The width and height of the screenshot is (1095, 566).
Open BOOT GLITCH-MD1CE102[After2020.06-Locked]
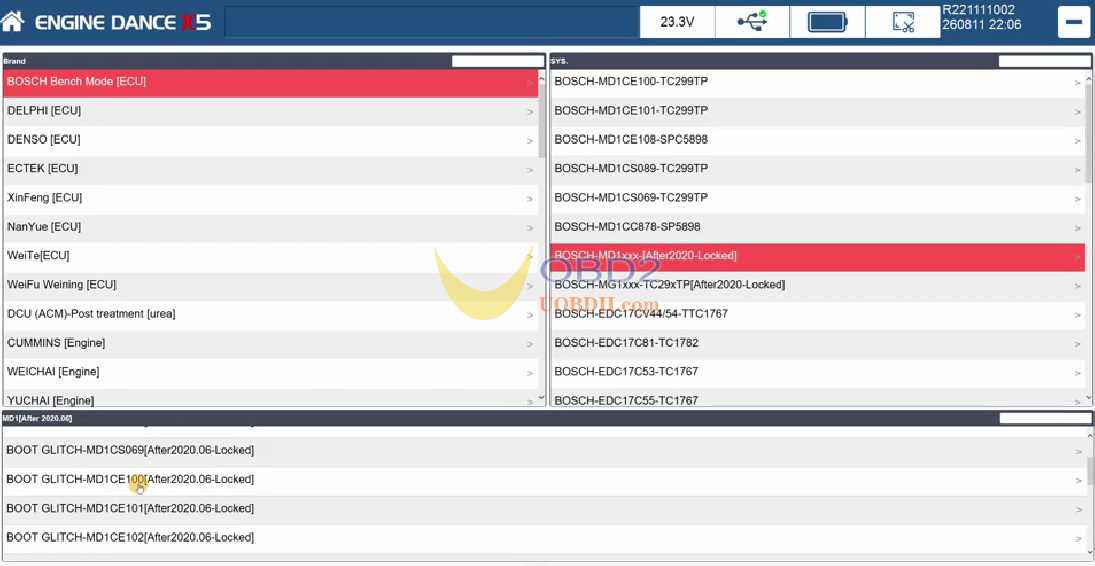click(545, 539)
